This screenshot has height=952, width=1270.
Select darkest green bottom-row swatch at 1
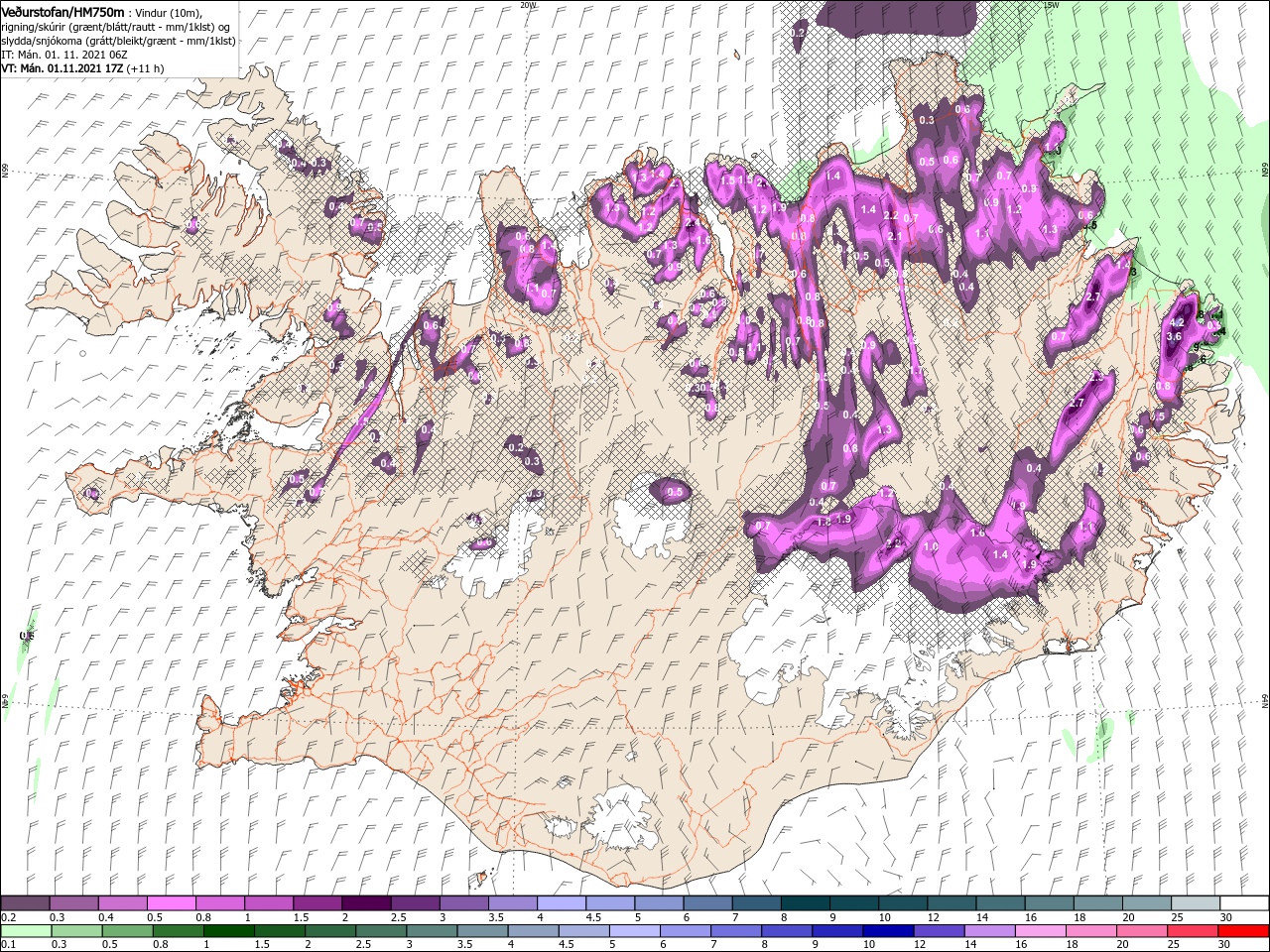[x=228, y=931]
